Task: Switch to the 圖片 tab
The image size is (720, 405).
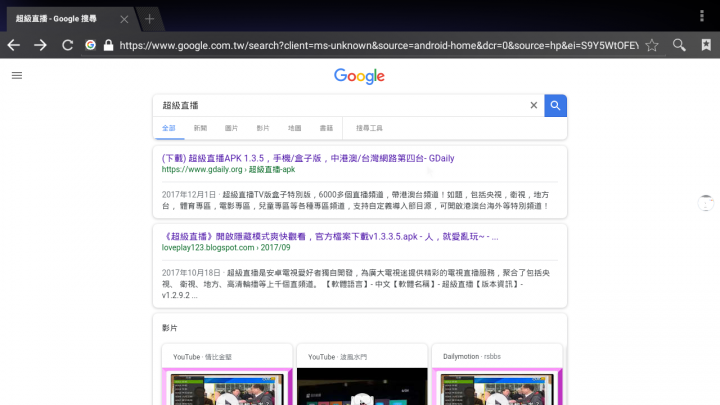Action: coord(231,128)
